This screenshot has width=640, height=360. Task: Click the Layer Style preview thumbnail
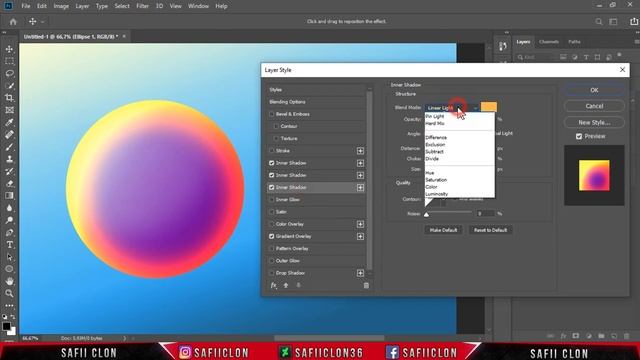tap(594, 176)
